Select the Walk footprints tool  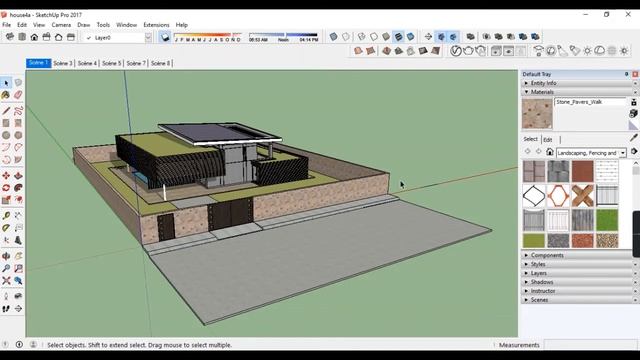point(6,309)
